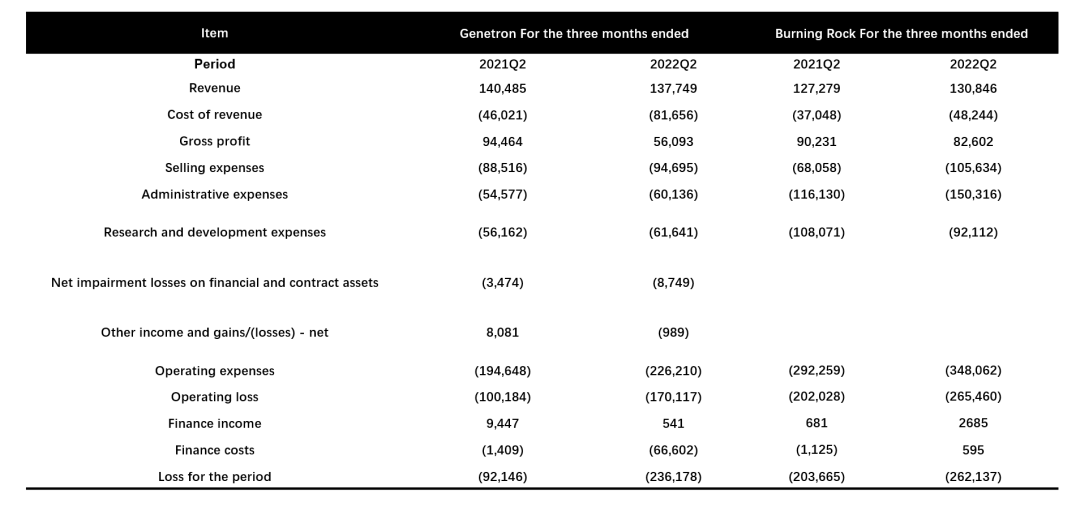
Task: Click Burning Rock 2022Q2 gross profit 82,602
Action: (x=973, y=141)
